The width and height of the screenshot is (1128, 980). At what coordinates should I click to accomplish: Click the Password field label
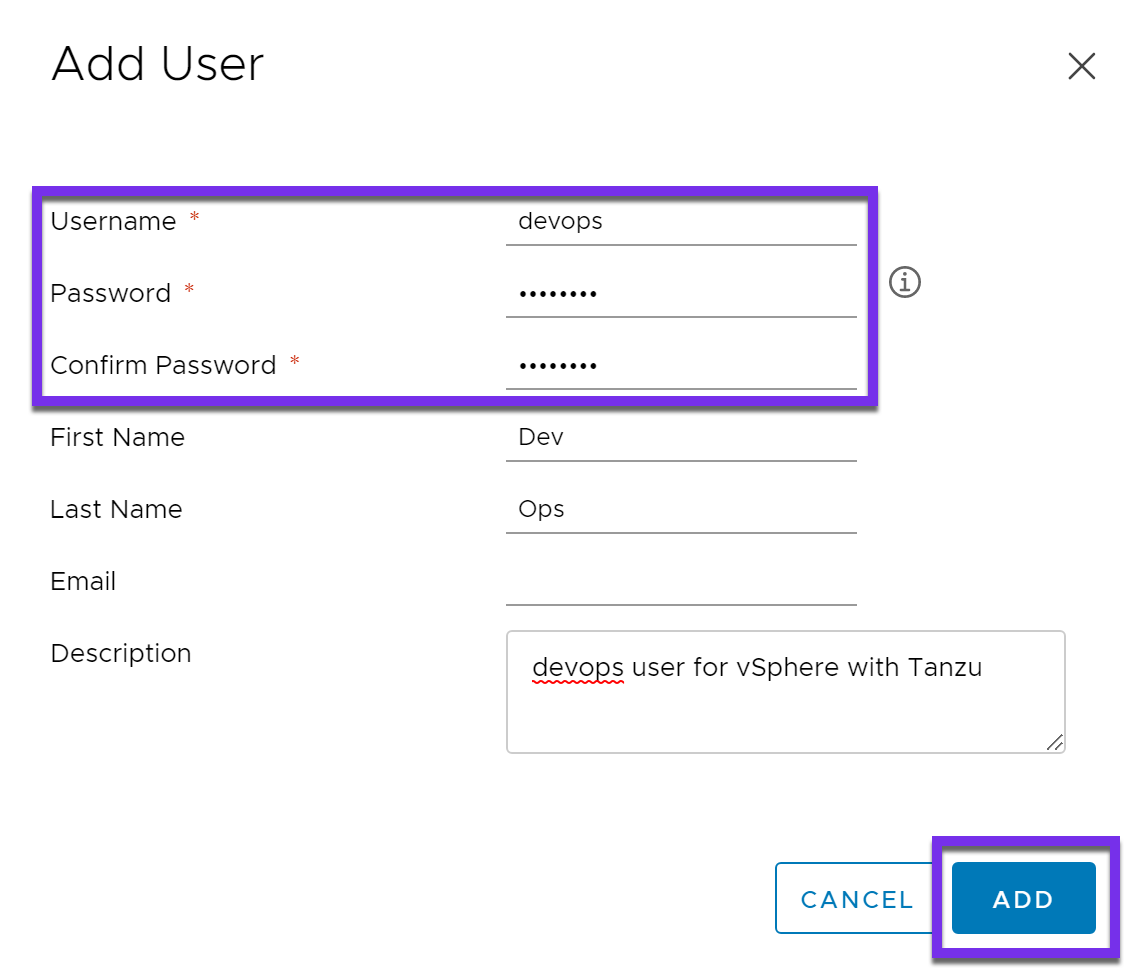pos(110,293)
